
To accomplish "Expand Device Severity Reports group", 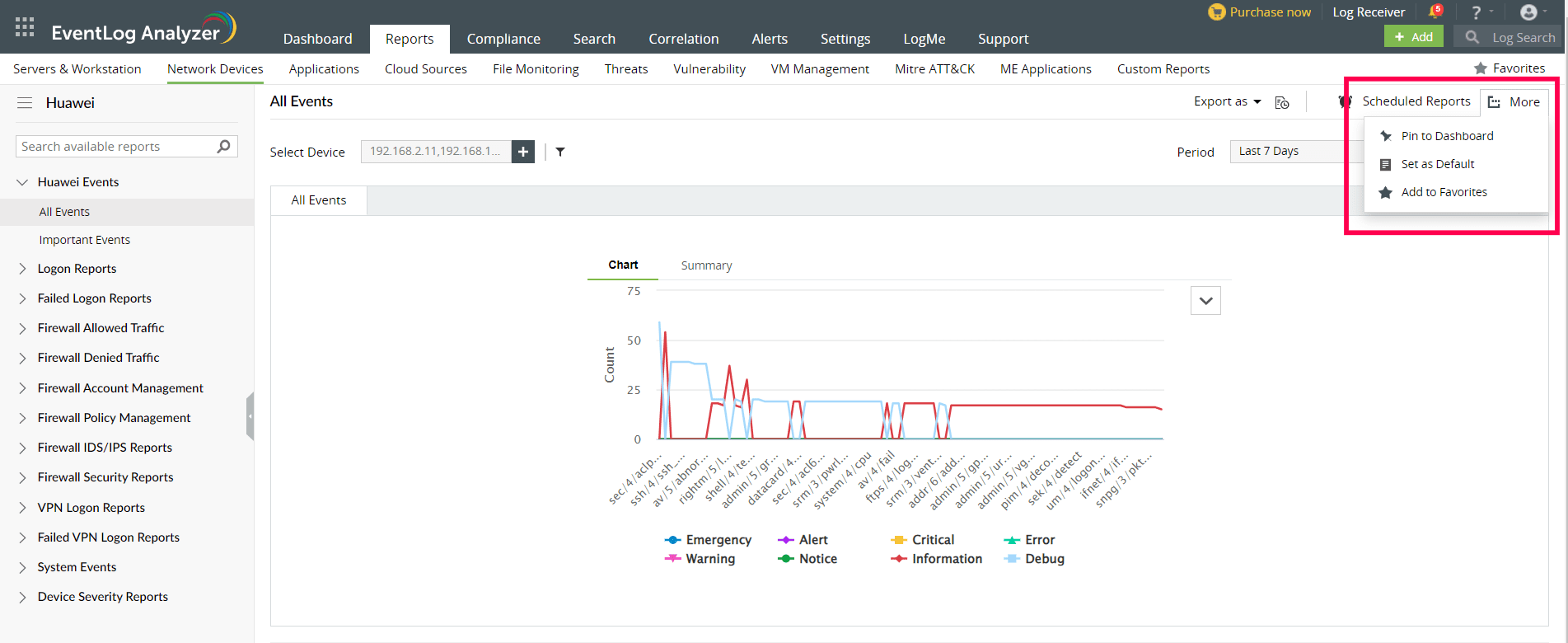I will click(22, 597).
